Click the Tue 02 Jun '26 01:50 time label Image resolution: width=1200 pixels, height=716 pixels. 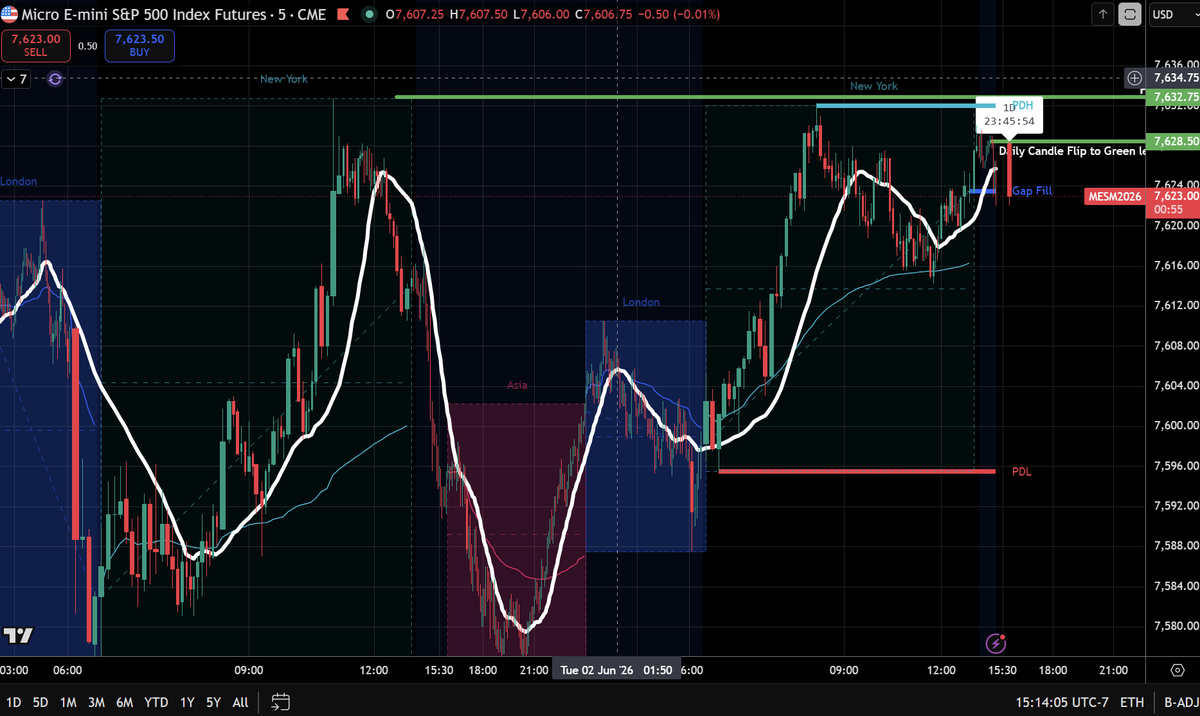616,670
